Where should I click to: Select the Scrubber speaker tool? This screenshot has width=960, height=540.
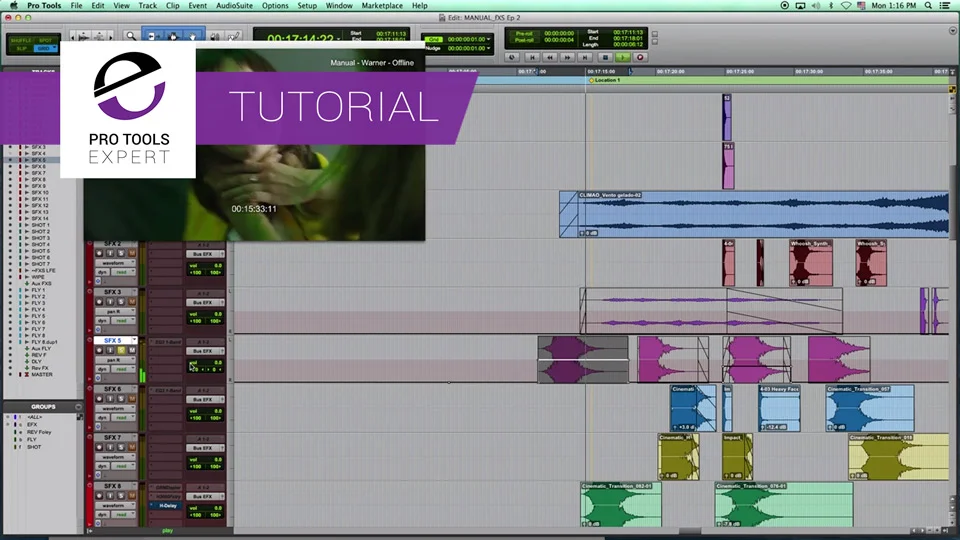[x=215, y=37]
